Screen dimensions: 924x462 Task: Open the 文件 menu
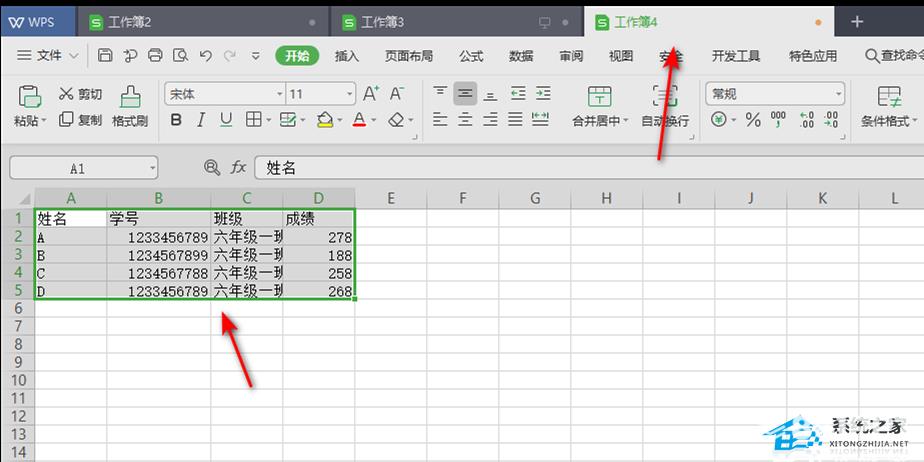tap(47, 55)
